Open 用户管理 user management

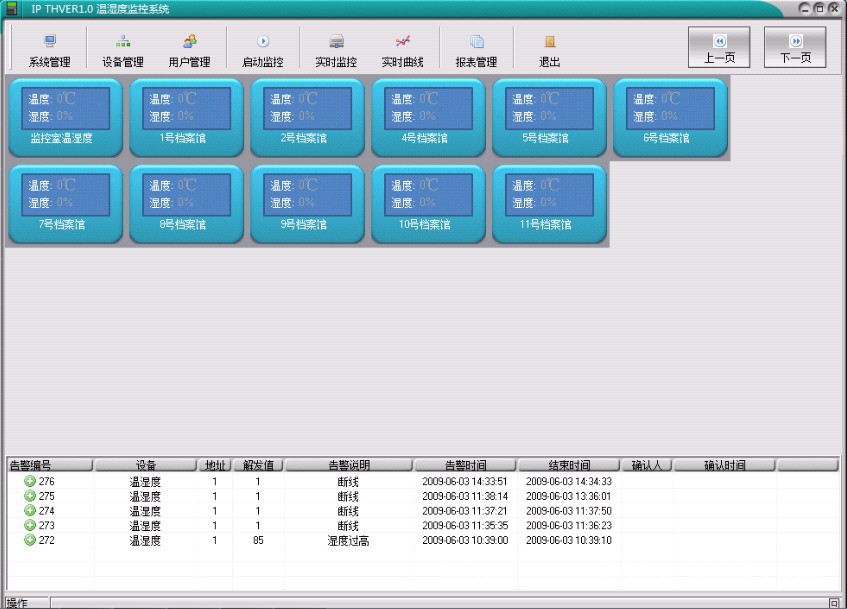[189, 48]
